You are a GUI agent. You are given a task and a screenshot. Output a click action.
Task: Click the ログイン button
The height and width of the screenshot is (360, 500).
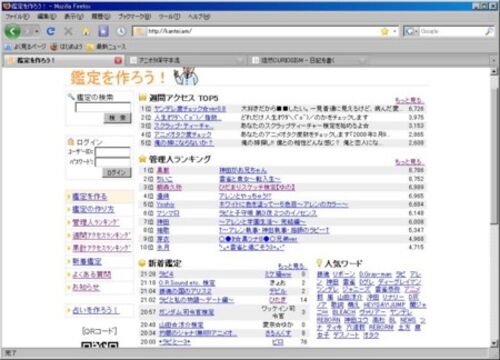click(117, 172)
